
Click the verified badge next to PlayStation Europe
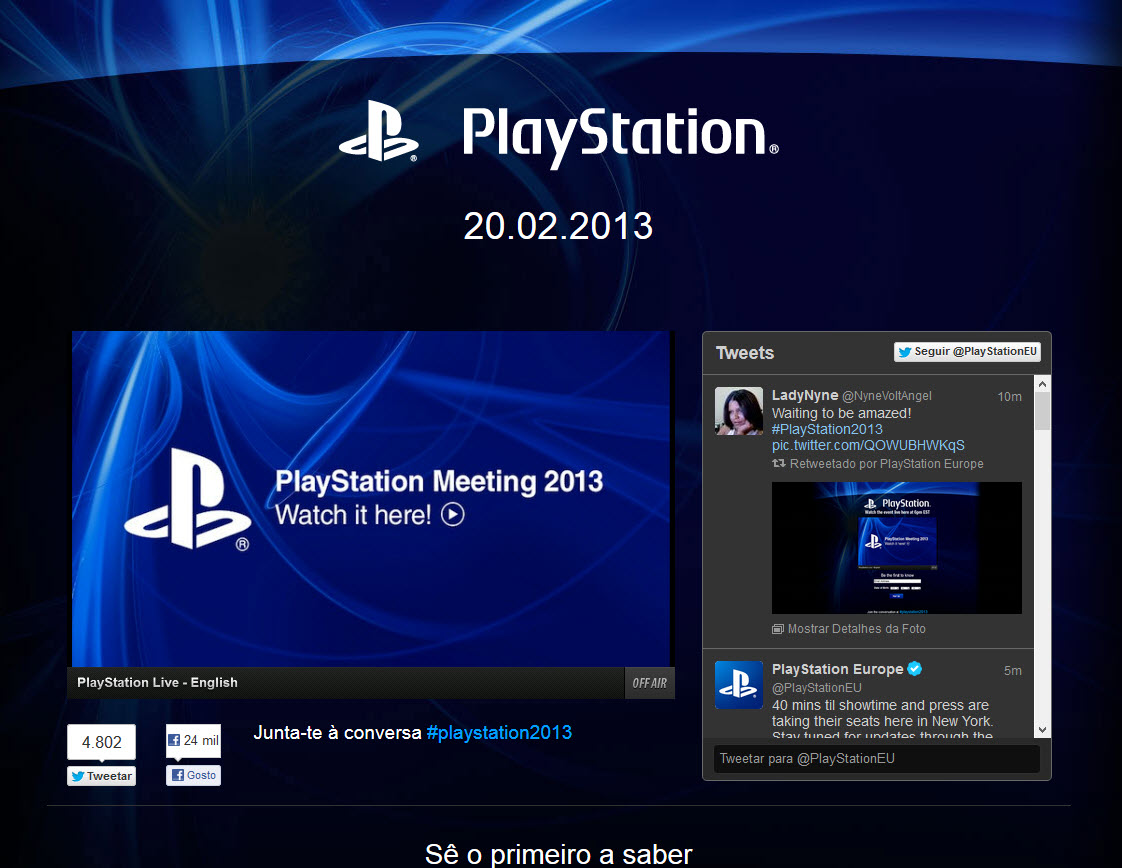[915, 669]
